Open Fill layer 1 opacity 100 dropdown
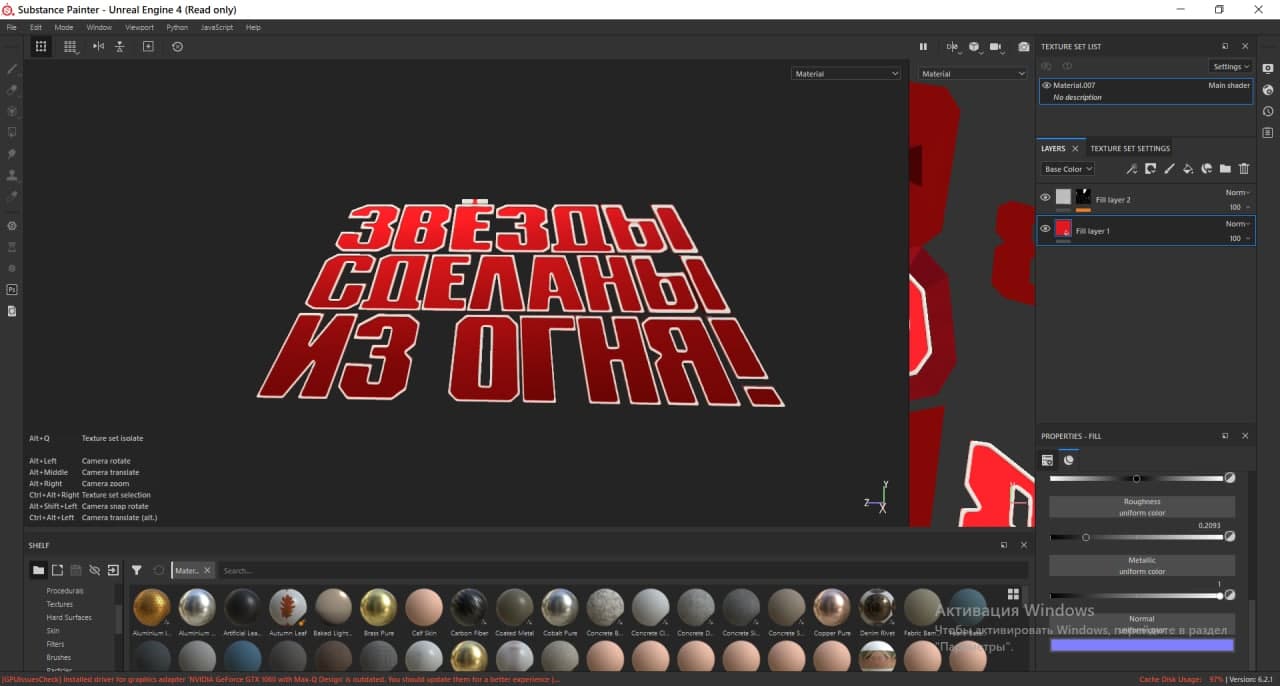This screenshot has height=686, width=1280. click(1239, 238)
